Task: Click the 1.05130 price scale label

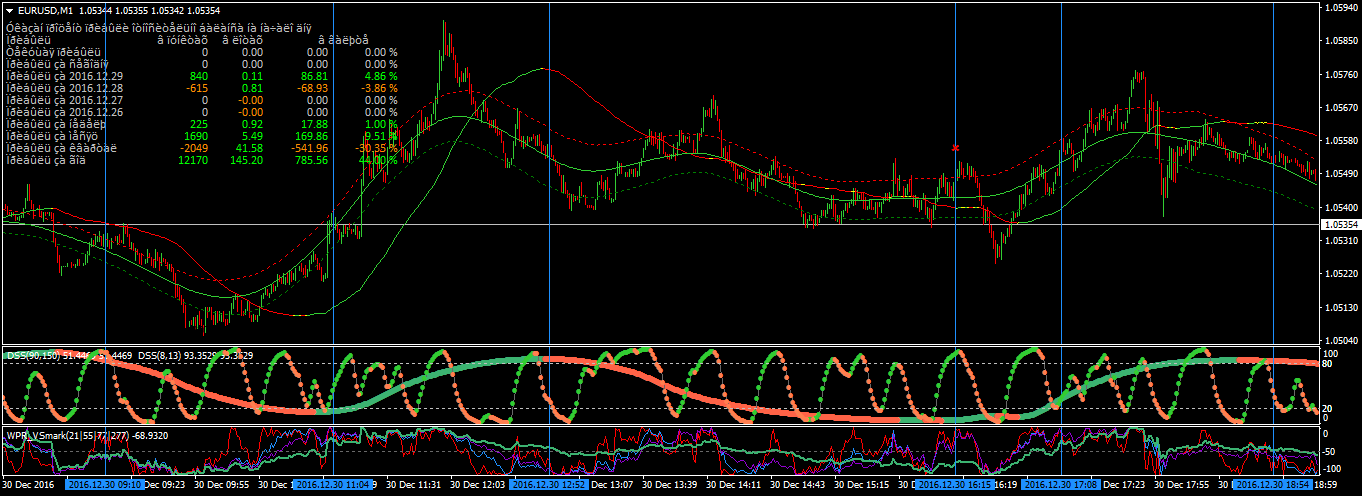Action: 1340,307
